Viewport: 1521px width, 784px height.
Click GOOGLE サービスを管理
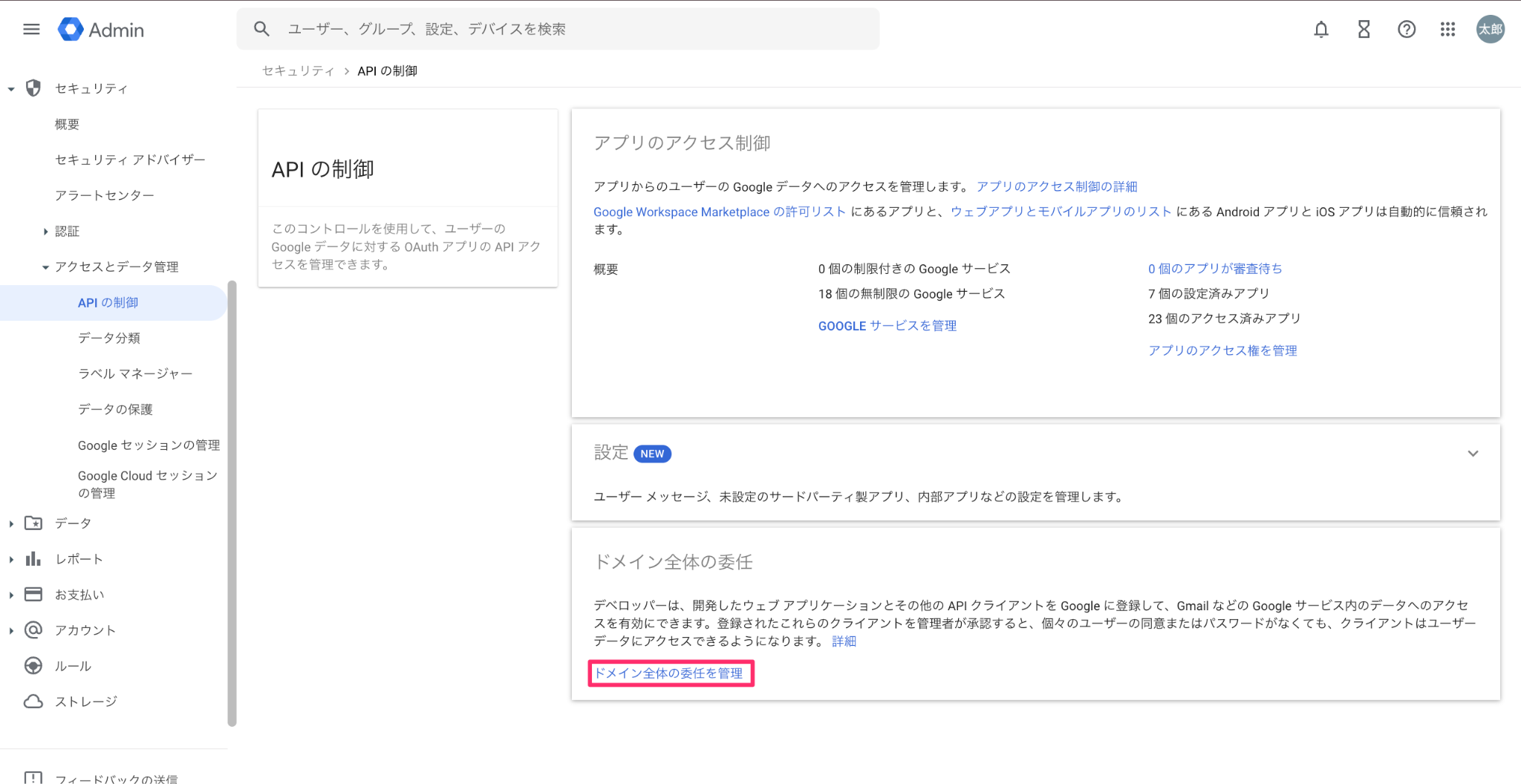887,326
